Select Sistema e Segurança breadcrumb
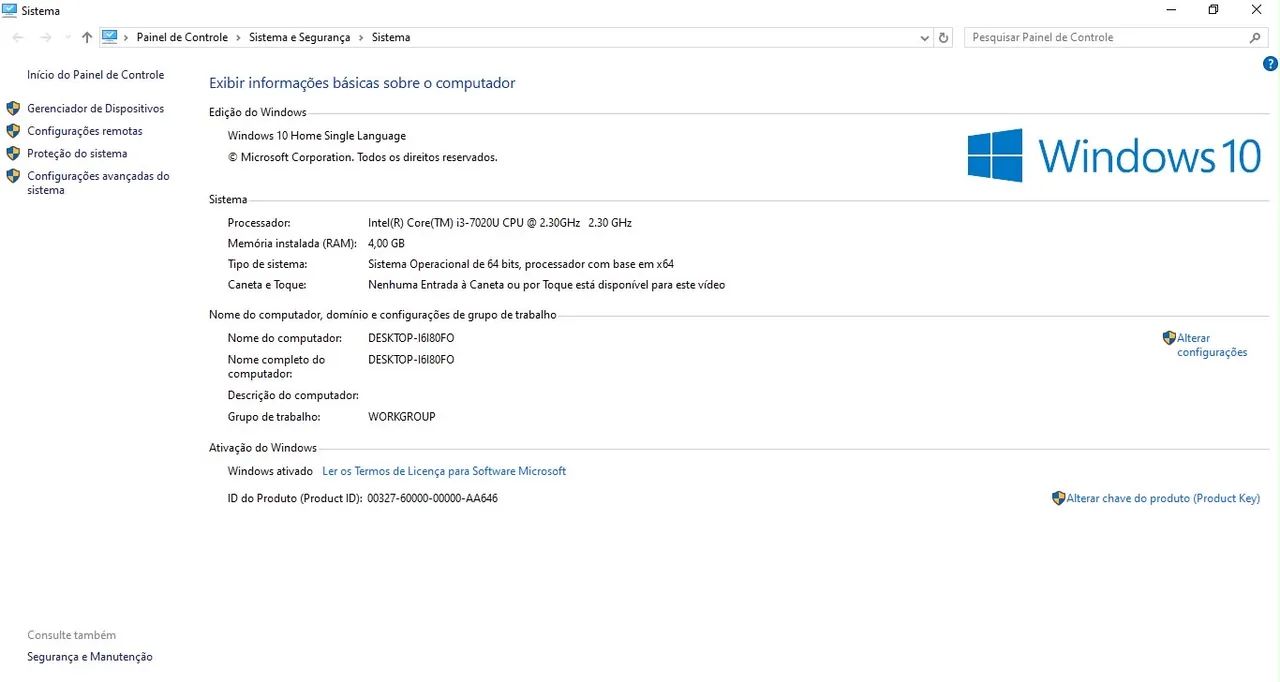Viewport: 1280px width, 682px height. [299, 37]
